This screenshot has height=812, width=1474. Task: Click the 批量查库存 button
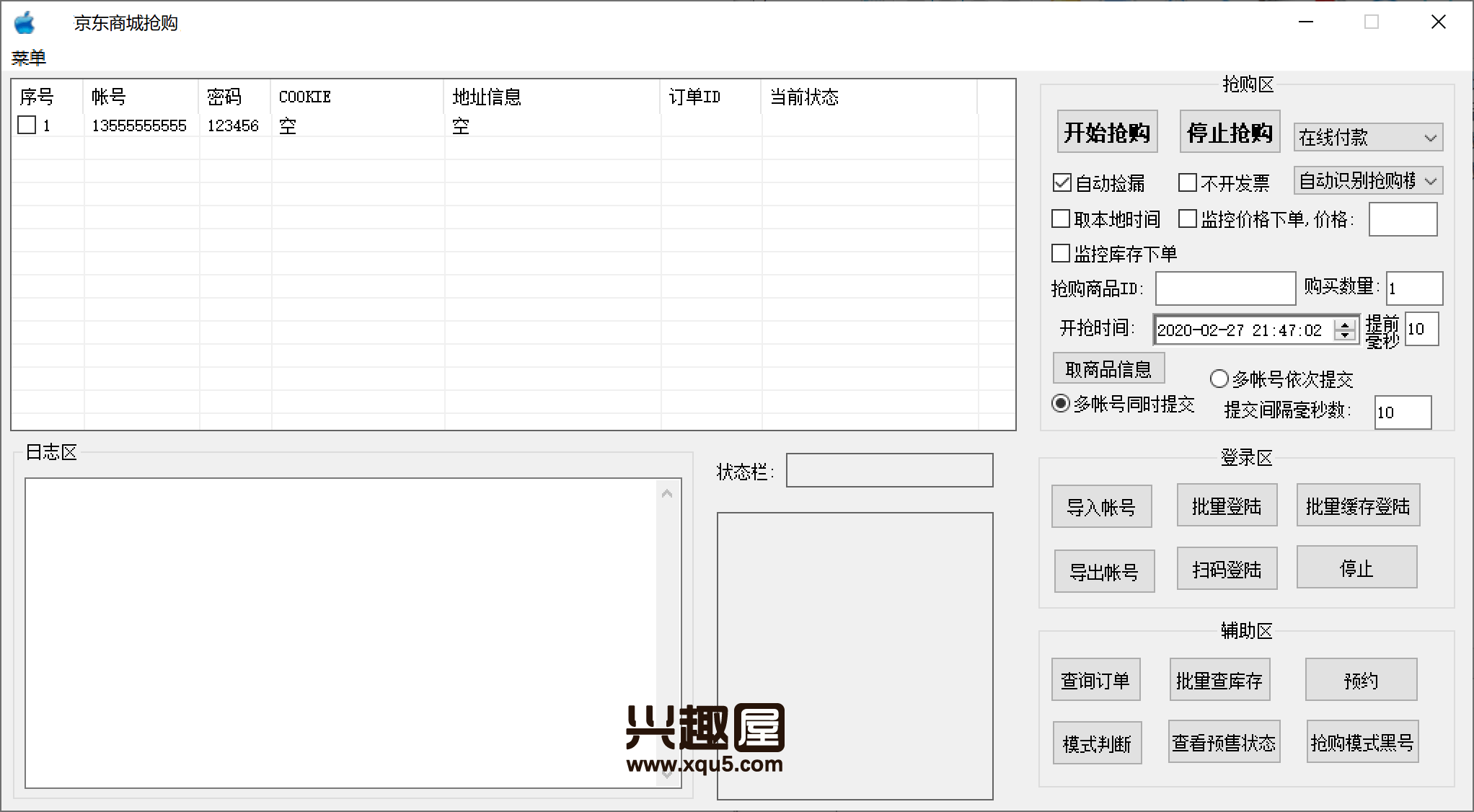(x=1219, y=679)
